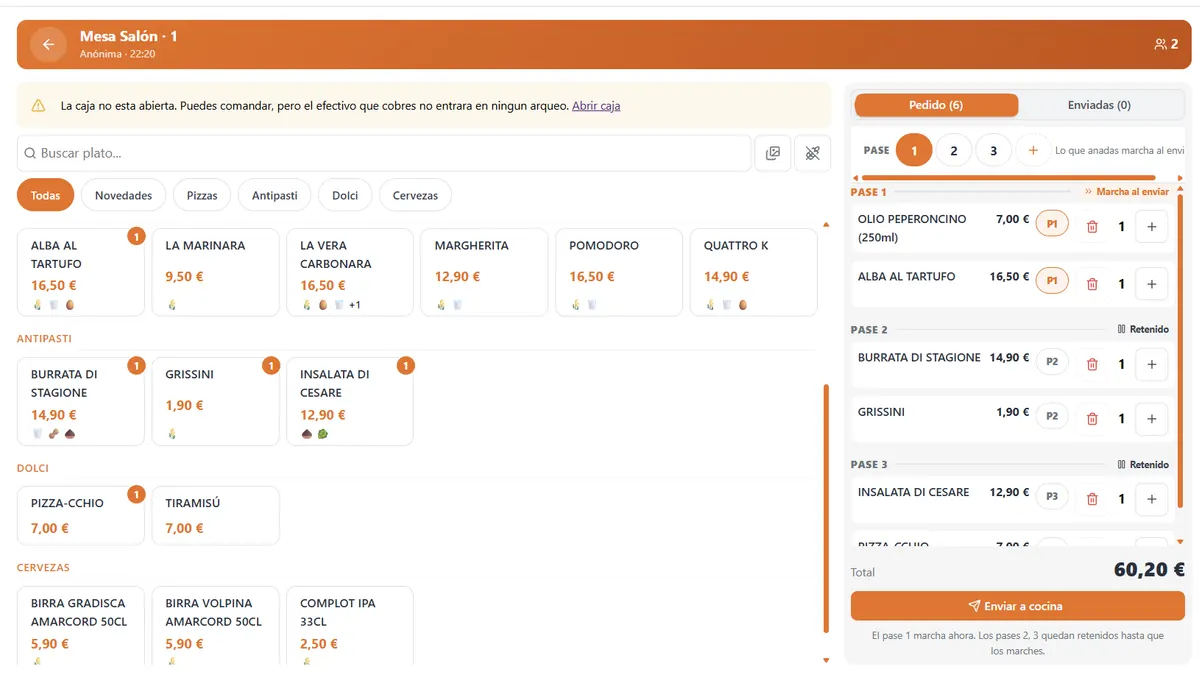Add LA VERA CARBONARA pizza card
This screenshot has height=675, width=1200.
point(350,272)
